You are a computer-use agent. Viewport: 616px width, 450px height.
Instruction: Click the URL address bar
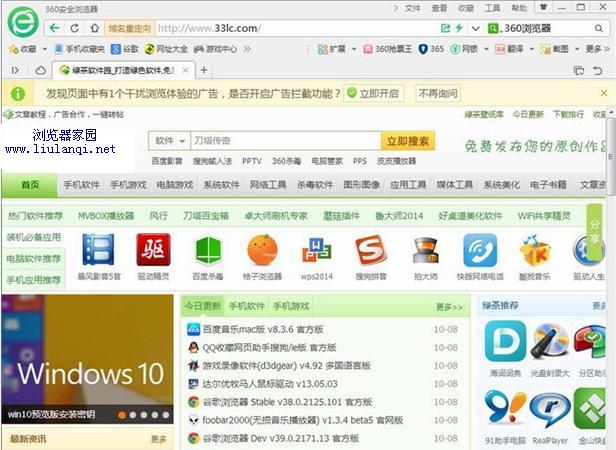pos(297,28)
